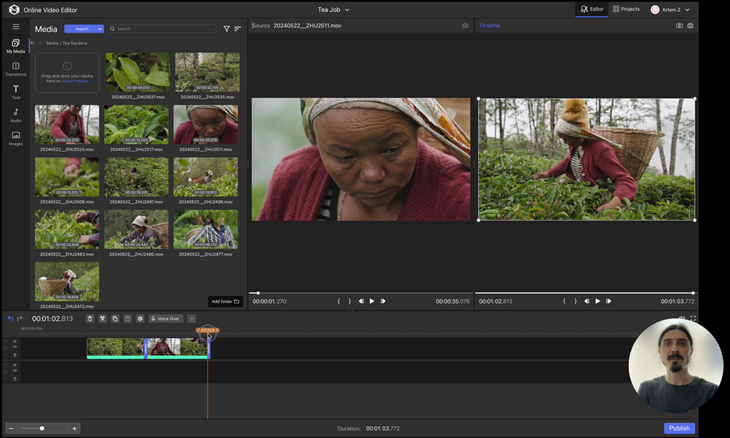Viewport: 730px width, 438px height.
Task: Open the Audio panel in the sidebar
Action: click(x=16, y=115)
